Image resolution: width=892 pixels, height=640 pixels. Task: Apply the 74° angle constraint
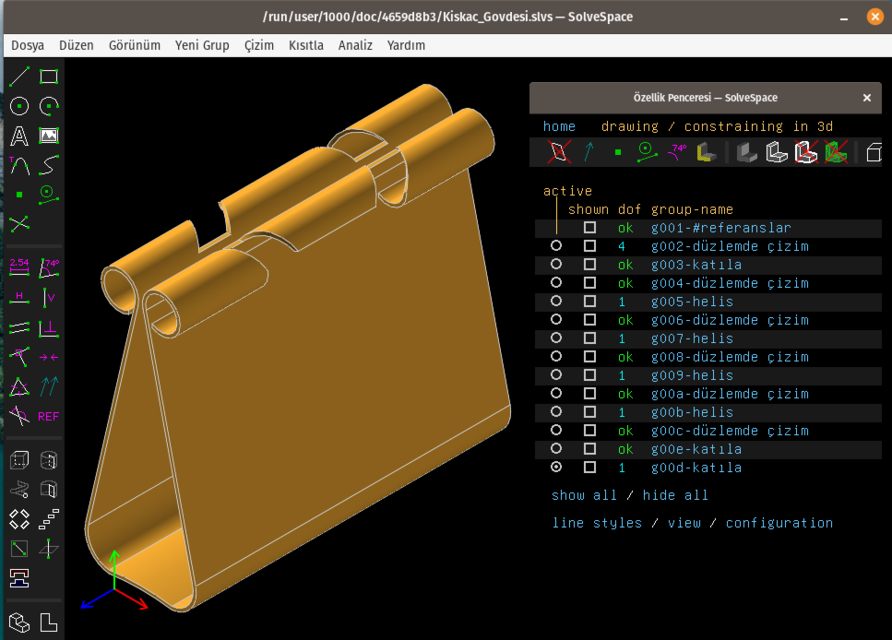47,267
